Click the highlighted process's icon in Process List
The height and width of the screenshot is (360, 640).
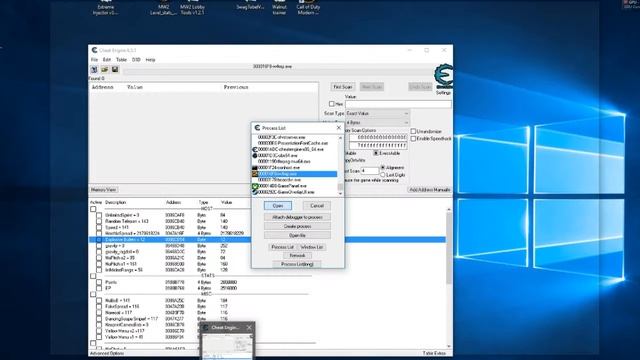pos(255,174)
